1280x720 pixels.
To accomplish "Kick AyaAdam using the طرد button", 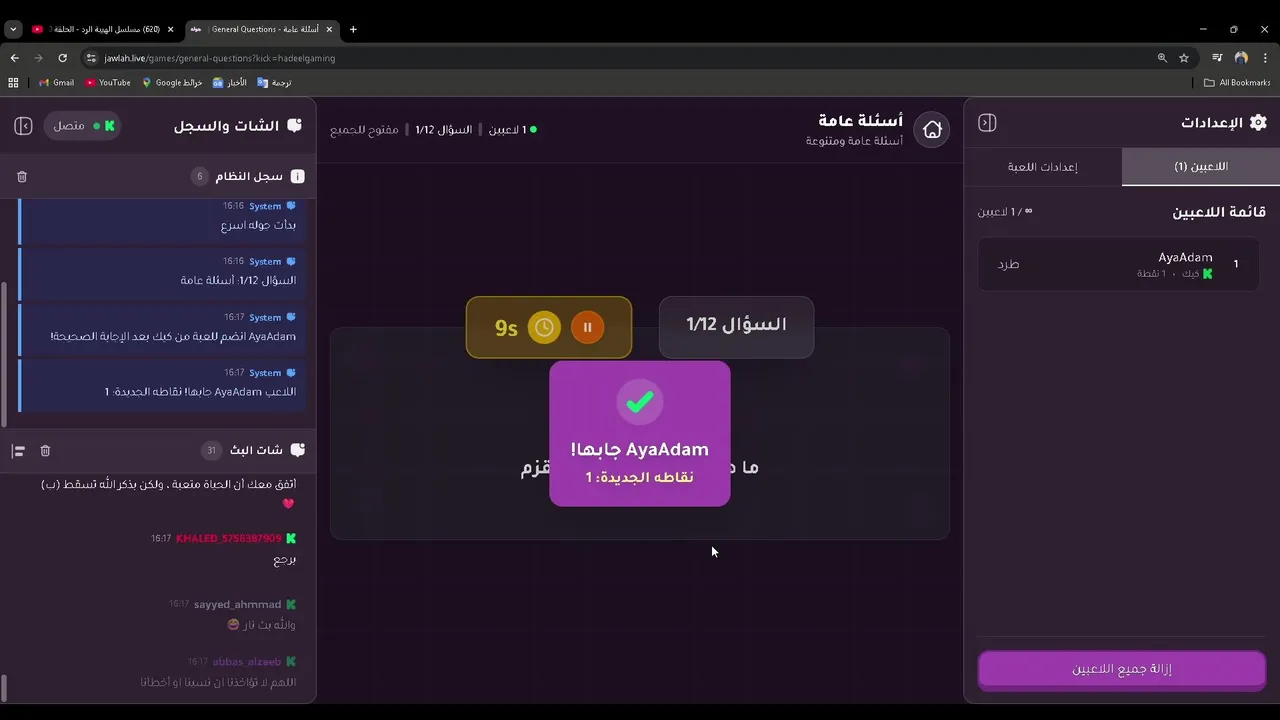I will pos(1008,265).
